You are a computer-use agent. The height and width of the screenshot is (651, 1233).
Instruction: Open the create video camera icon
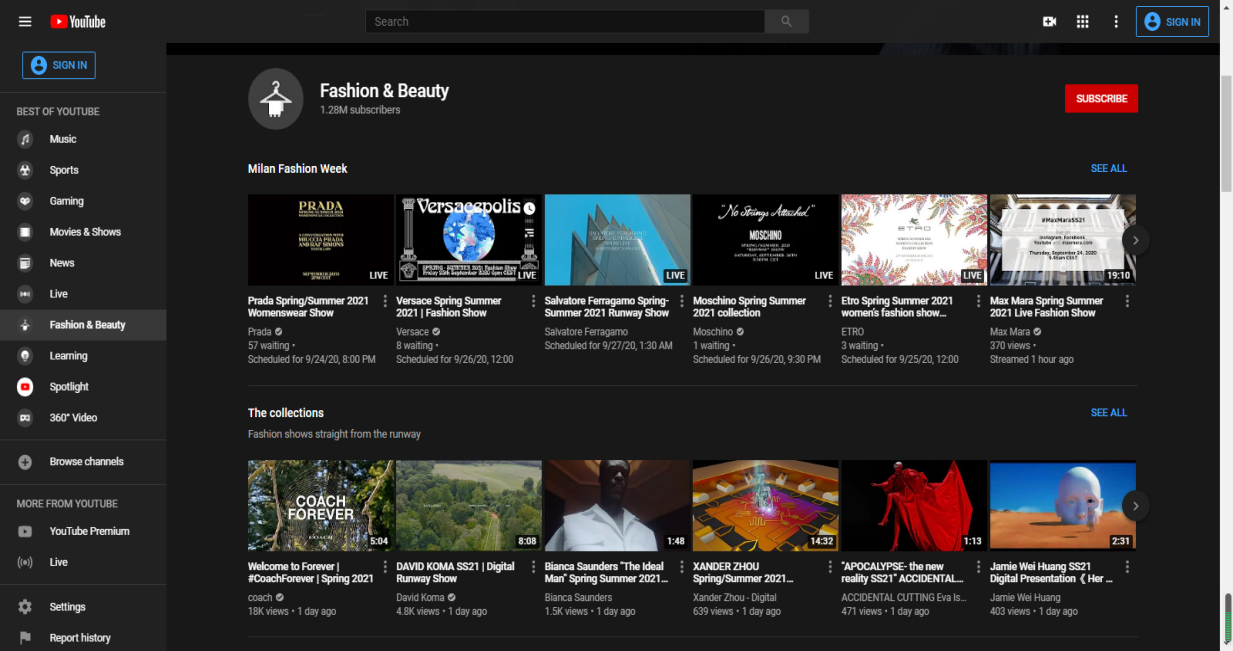point(1049,21)
